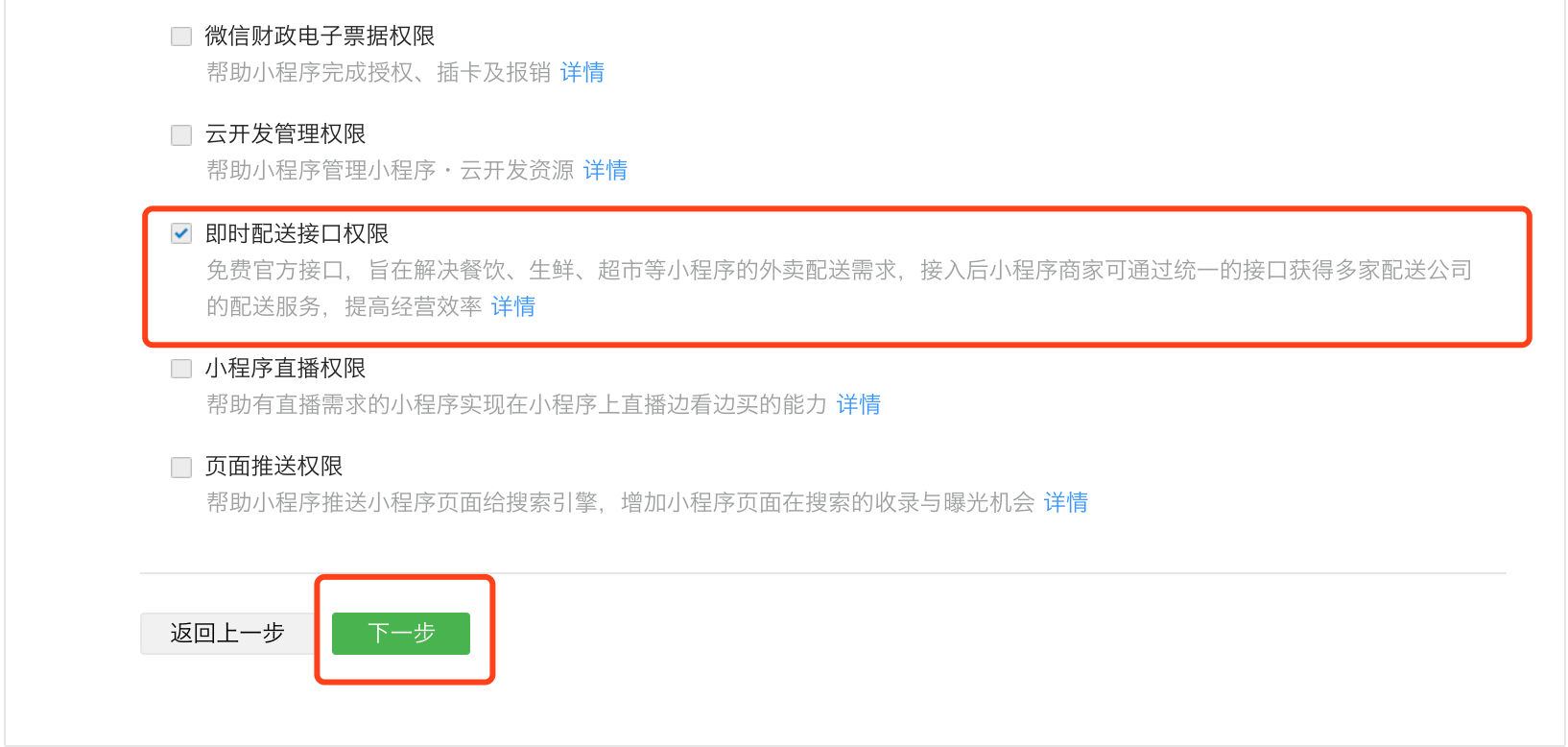Click the 帮助小程序完成授权、插卡及报销 description
This screenshot has height=747, width=1568.
point(379,72)
